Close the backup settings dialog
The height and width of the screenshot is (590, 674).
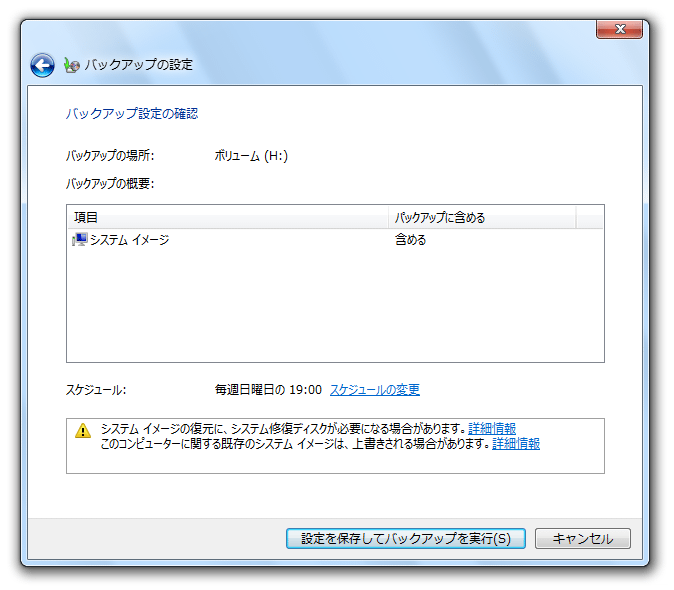[619, 29]
